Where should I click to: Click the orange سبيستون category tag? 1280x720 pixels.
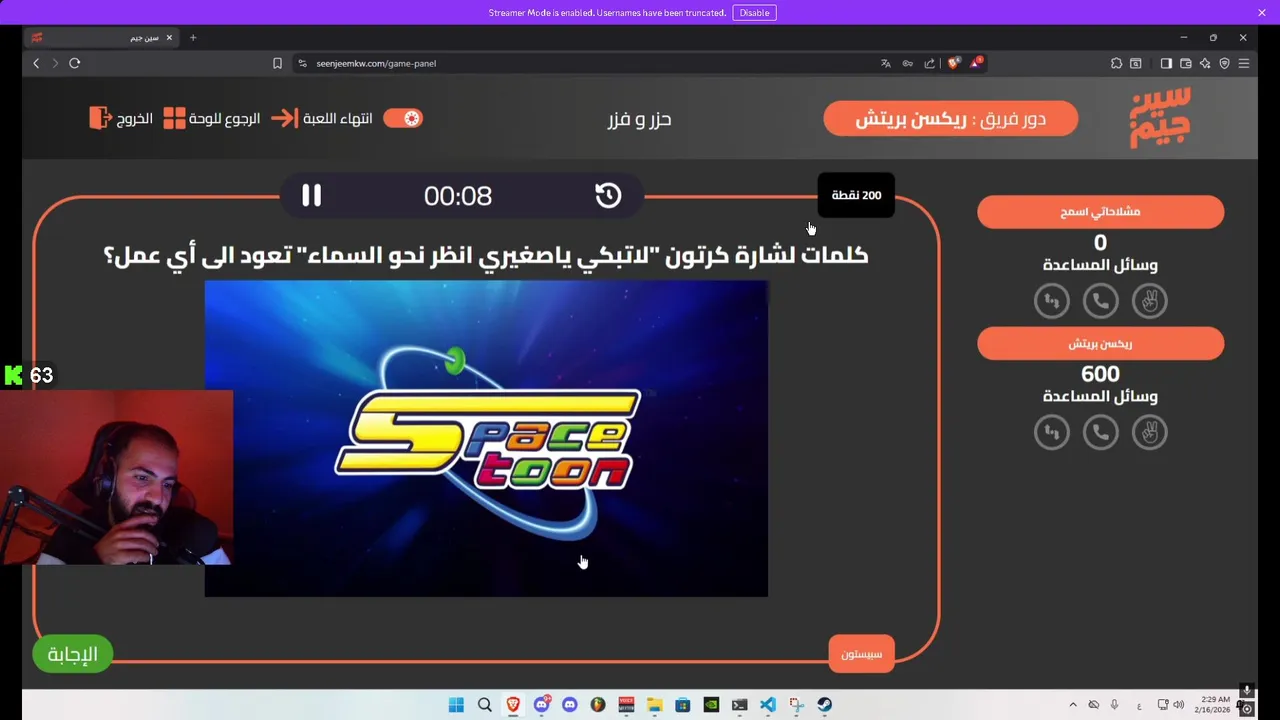[x=861, y=654]
